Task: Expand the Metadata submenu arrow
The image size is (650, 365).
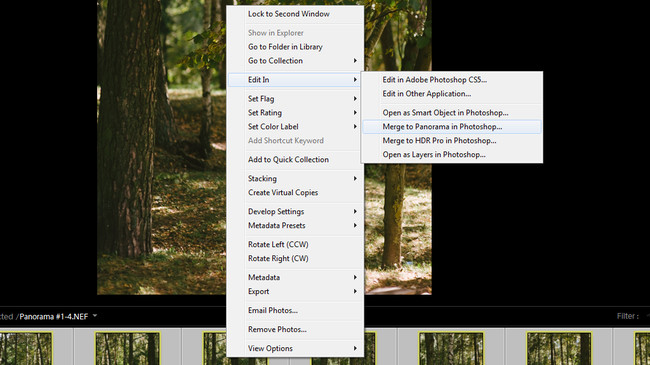Action: tap(355, 277)
